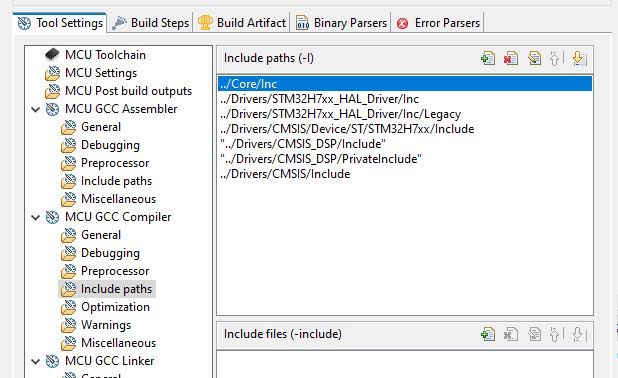Open Preprocessor under MCU GCC Assembler
This screenshot has width=618, height=378.
click(115, 163)
